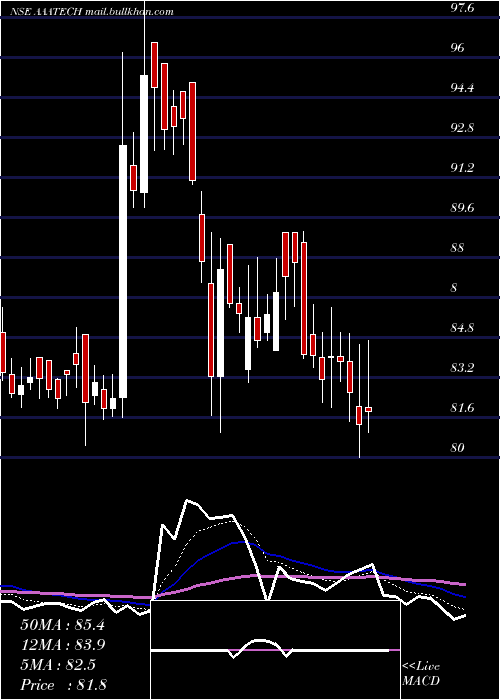The height and width of the screenshot is (700, 500).
Task: Click the 5MA : 82.5 reading
Action: pyautogui.click(x=58, y=665)
